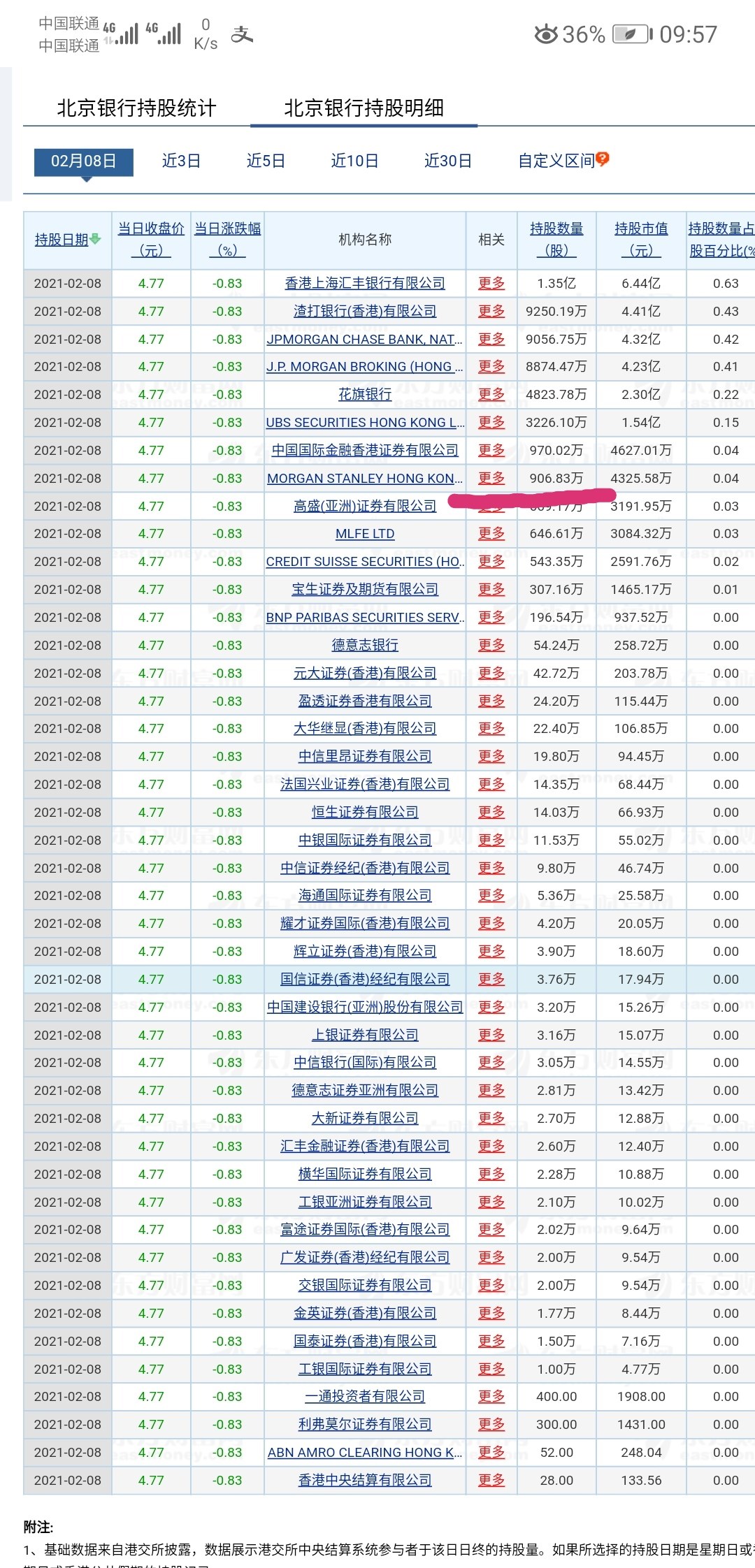Select holding value 9250.19万

556,312
